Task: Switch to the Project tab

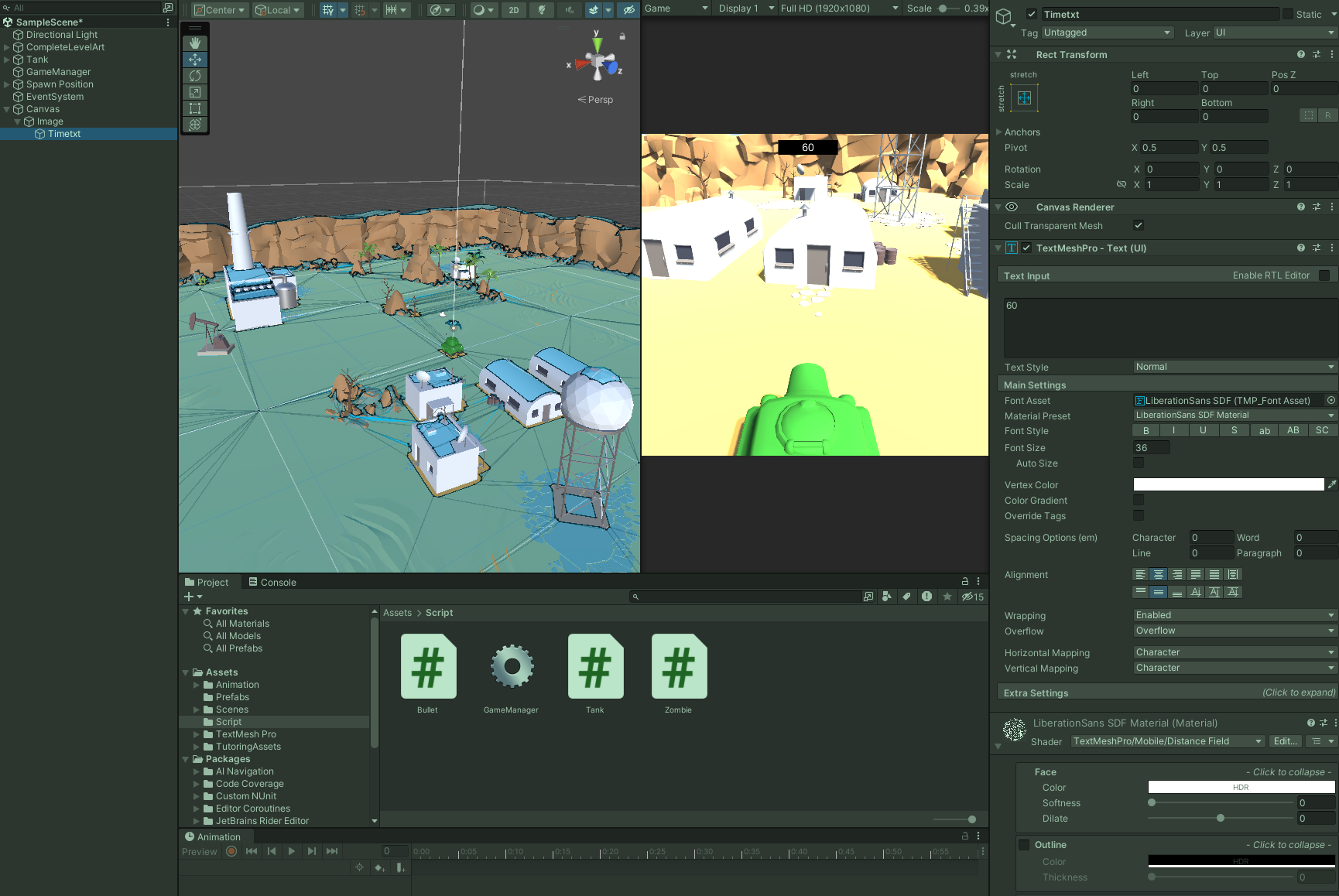Action: [207, 582]
